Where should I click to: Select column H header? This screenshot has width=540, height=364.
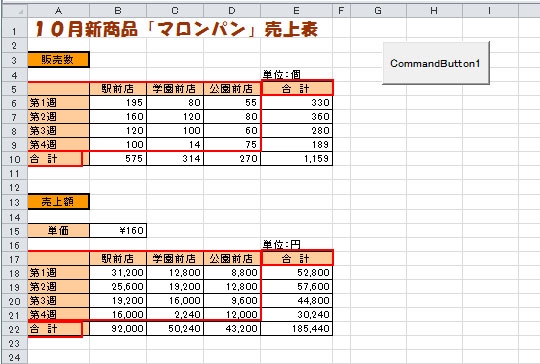pyautogui.click(x=434, y=11)
